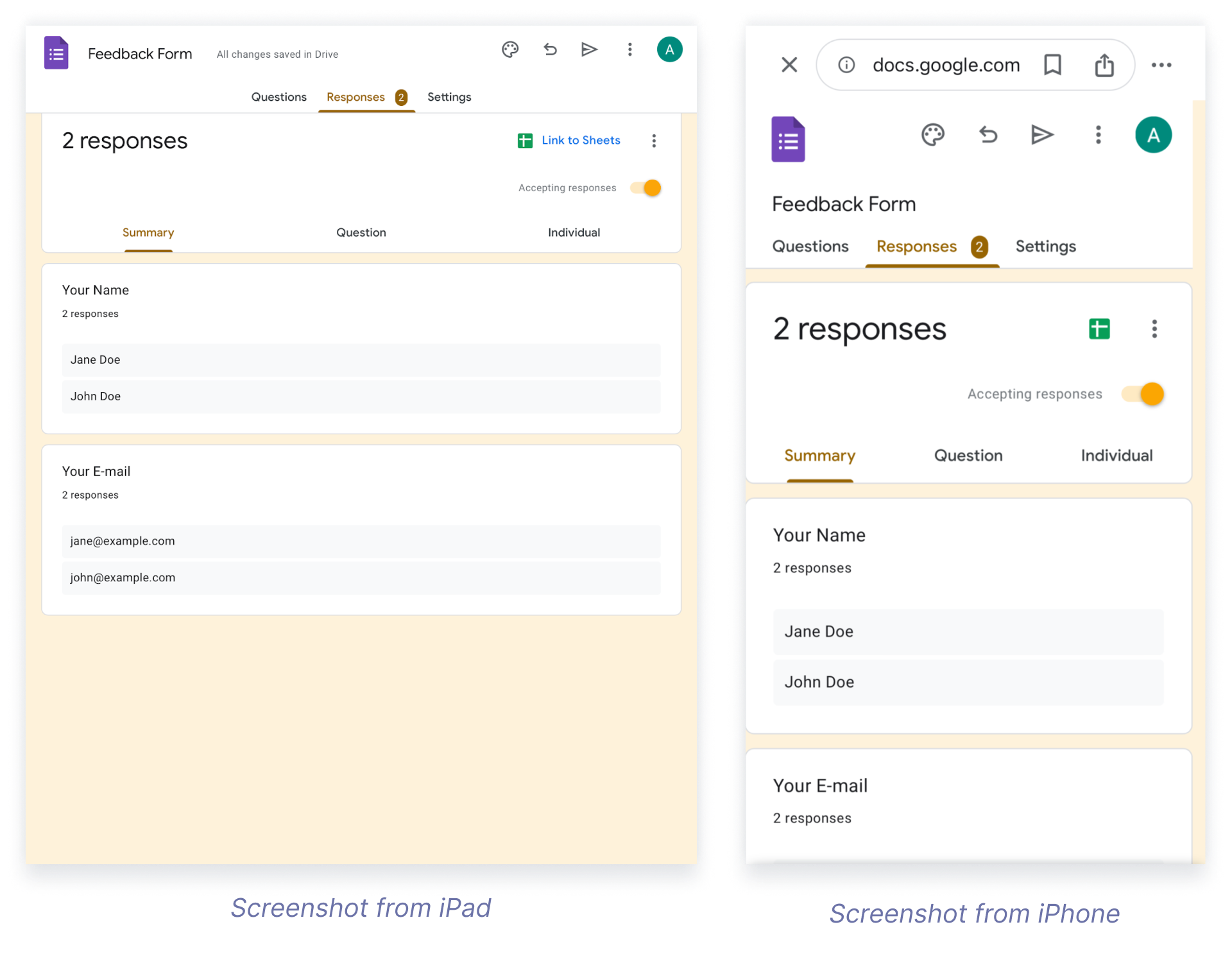Click palette icon in iPhone screenshot
Viewport: 1232px width, 954px height.
(932, 135)
